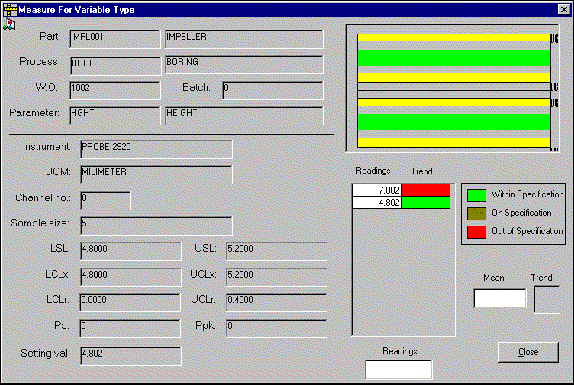Click the red trend bar for reading 7.002
Screen dimensions: 574x385
click(x=426, y=190)
